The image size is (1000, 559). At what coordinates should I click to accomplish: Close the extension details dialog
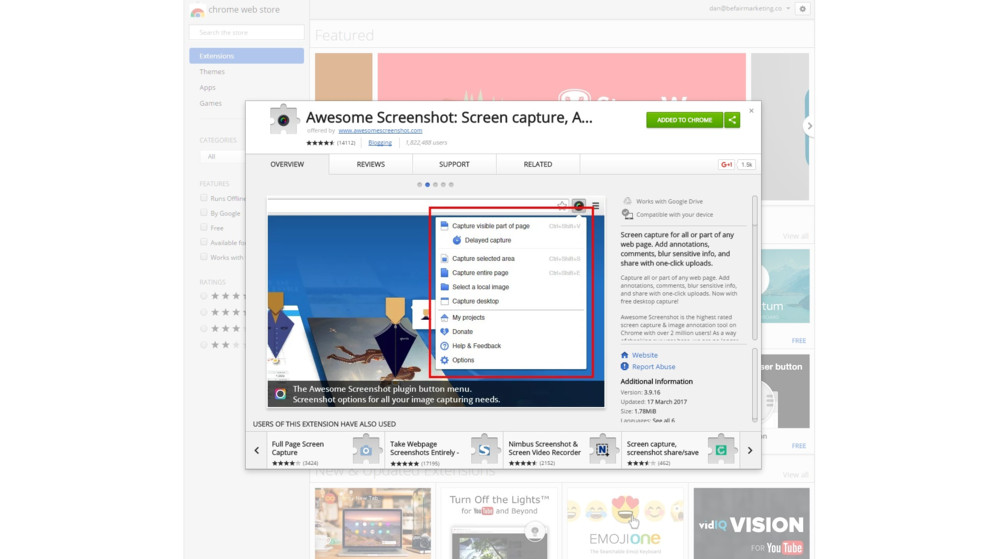[751, 111]
